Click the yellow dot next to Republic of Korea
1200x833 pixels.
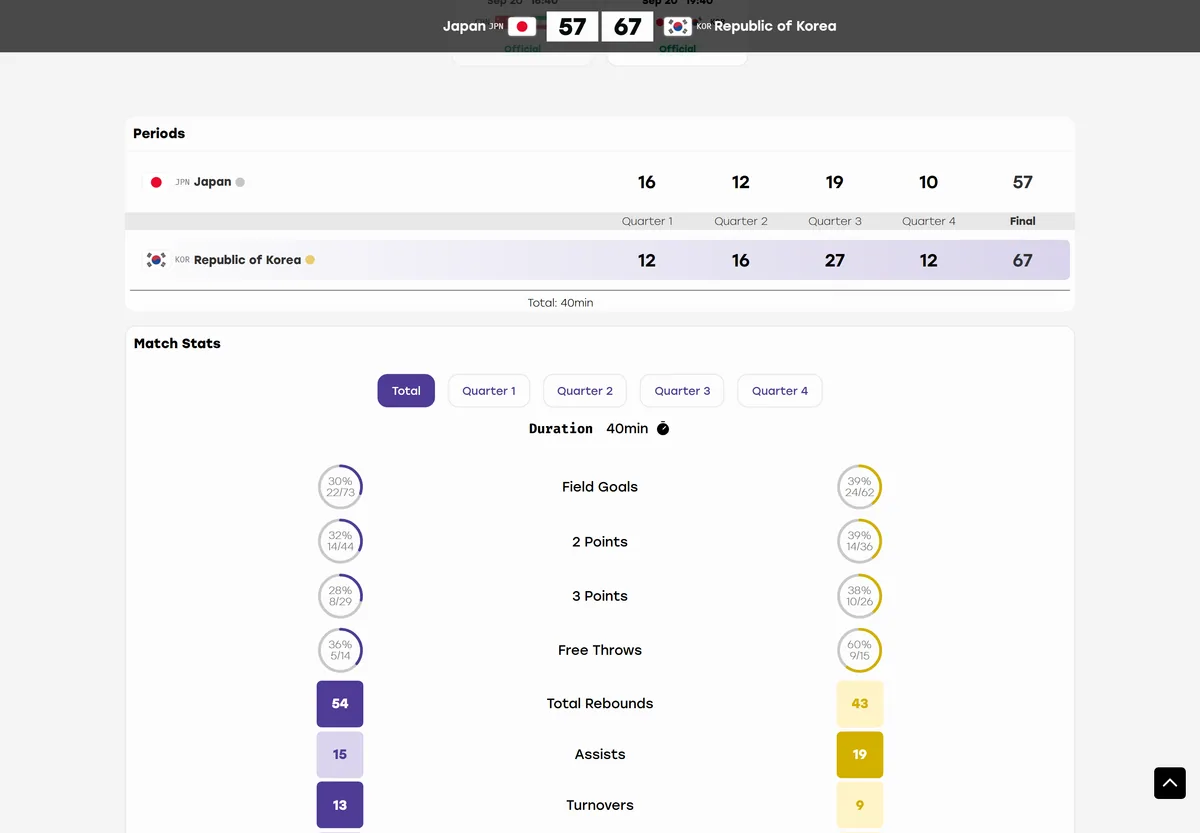click(310, 260)
